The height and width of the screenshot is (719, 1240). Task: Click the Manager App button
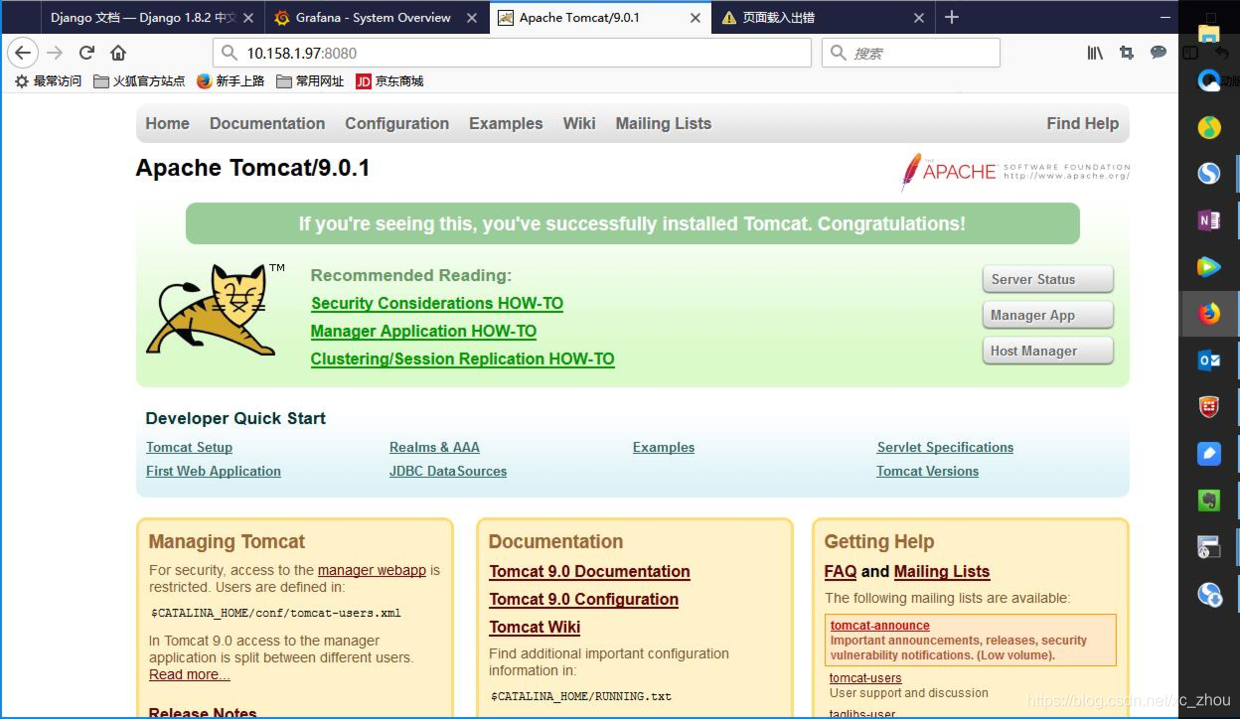1048,315
